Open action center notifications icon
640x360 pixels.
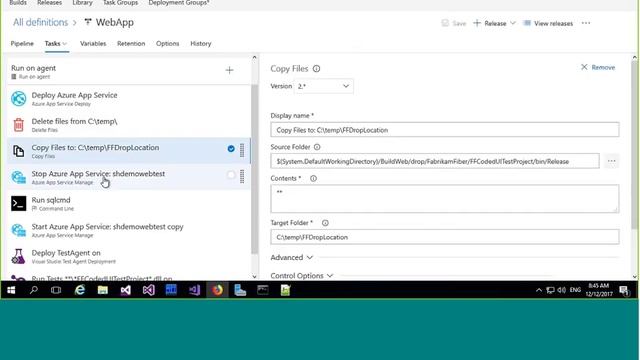pos(624,290)
